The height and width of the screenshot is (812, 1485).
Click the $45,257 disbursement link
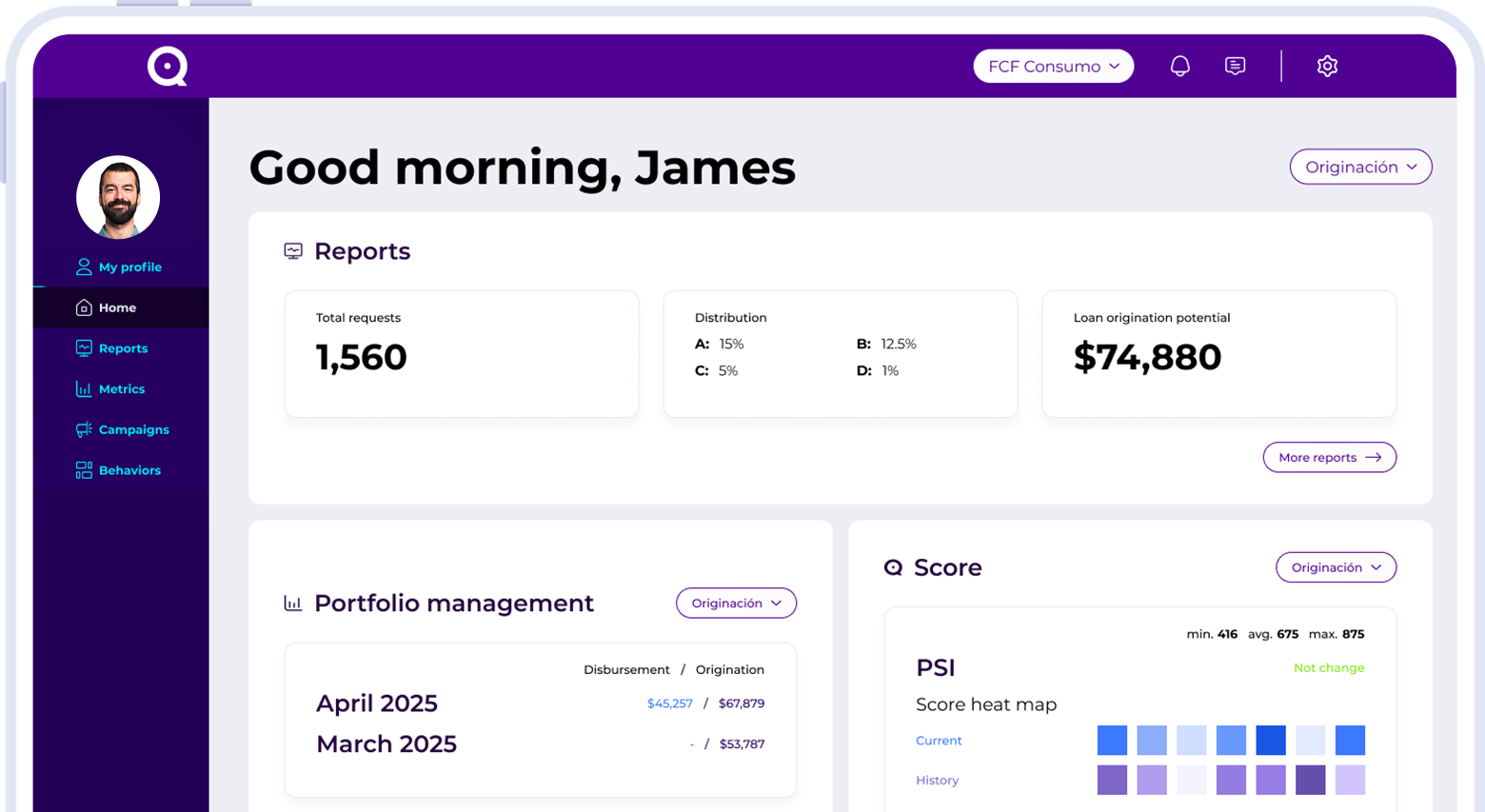point(669,703)
